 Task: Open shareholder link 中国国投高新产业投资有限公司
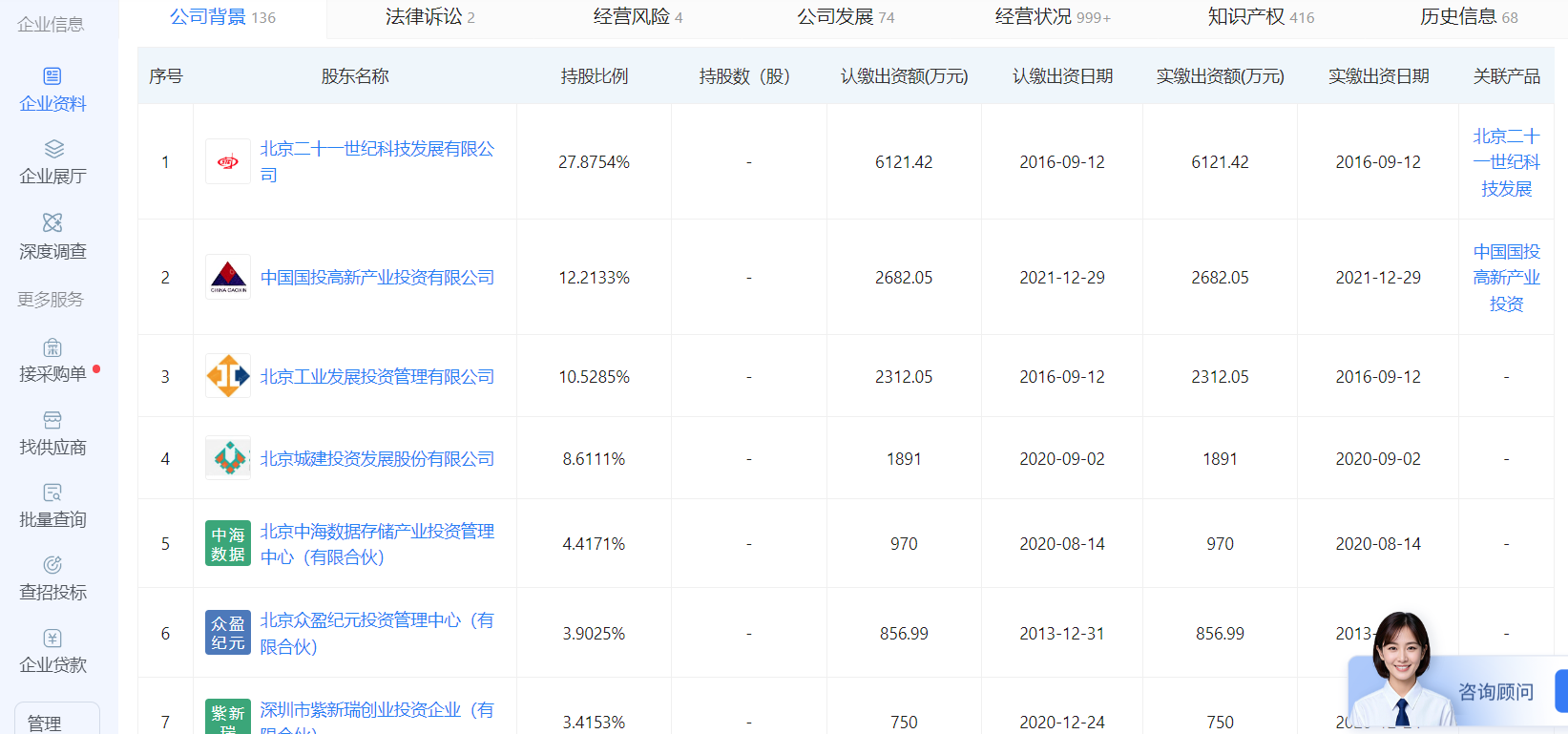pos(377,277)
